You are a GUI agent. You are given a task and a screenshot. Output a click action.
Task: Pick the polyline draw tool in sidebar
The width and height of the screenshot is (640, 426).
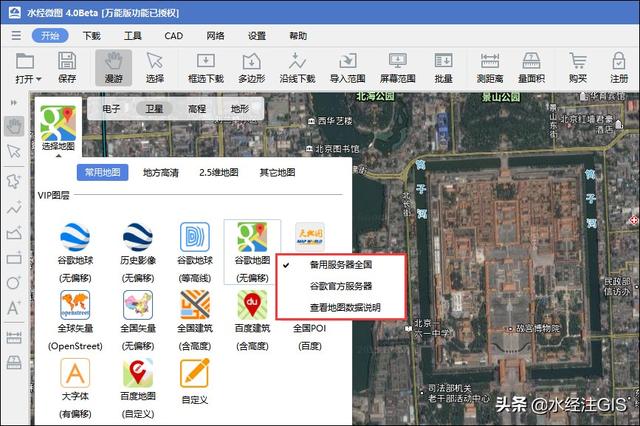pos(14,208)
